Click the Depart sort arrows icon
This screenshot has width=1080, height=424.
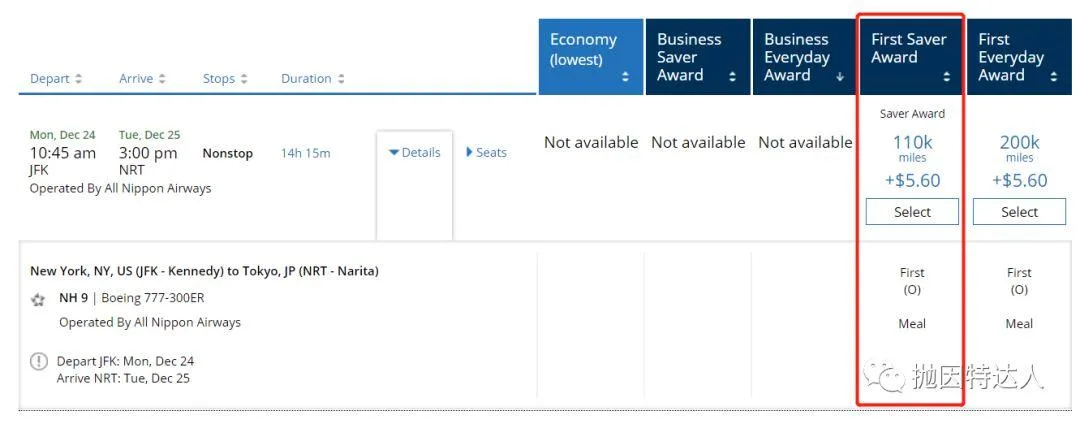click(79, 78)
